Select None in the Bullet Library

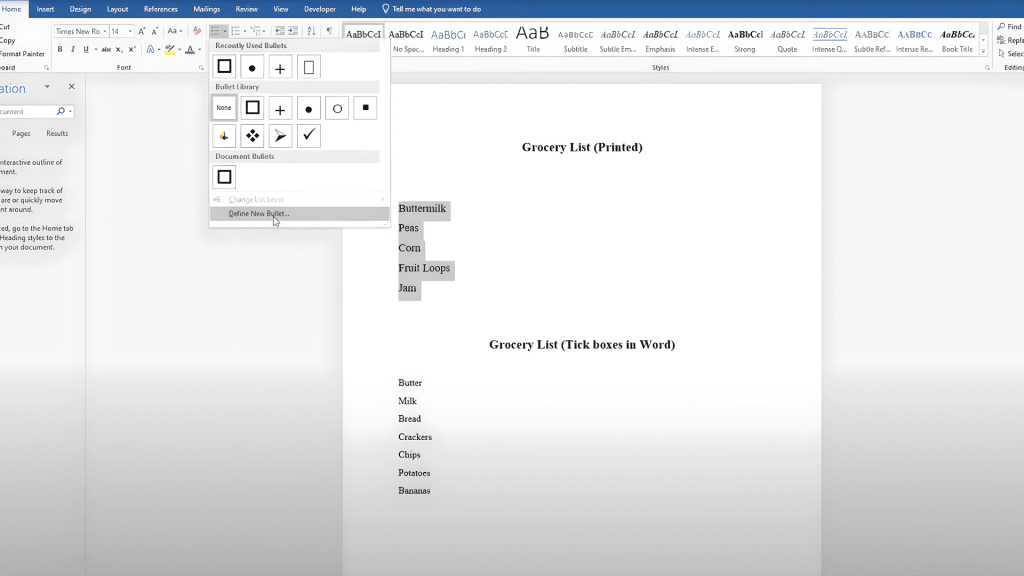click(224, 108)
